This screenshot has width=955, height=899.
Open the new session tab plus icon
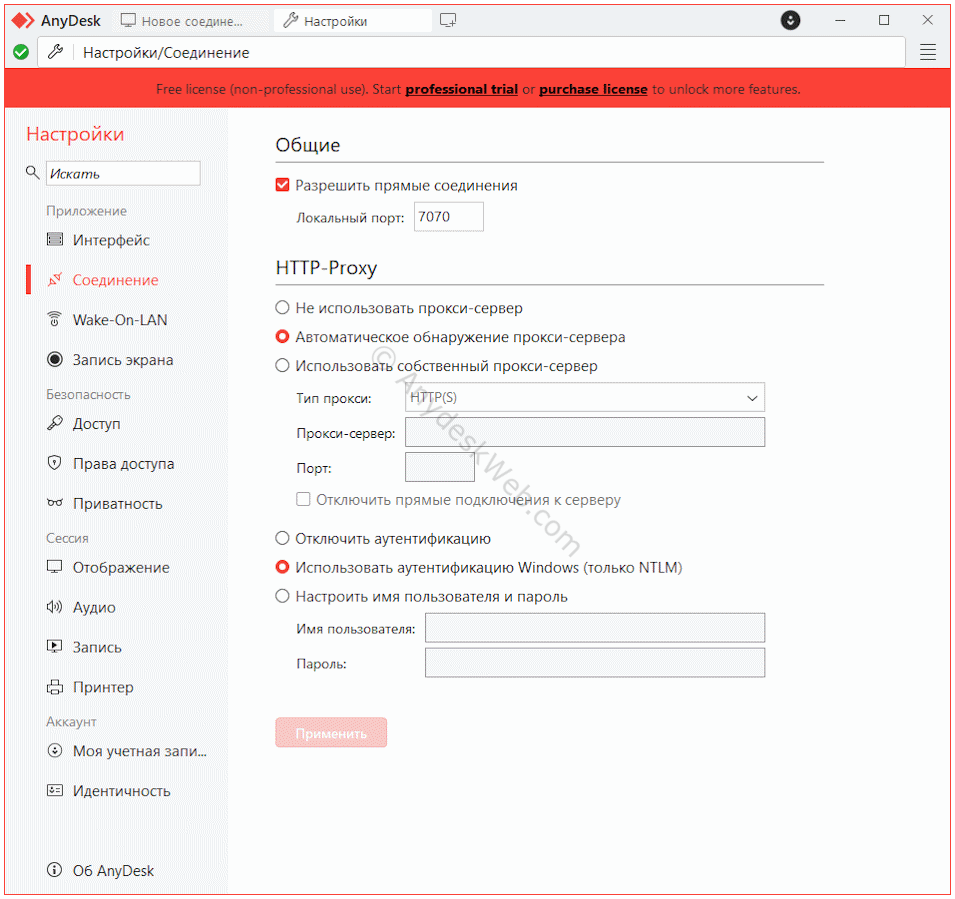[448, 21]
